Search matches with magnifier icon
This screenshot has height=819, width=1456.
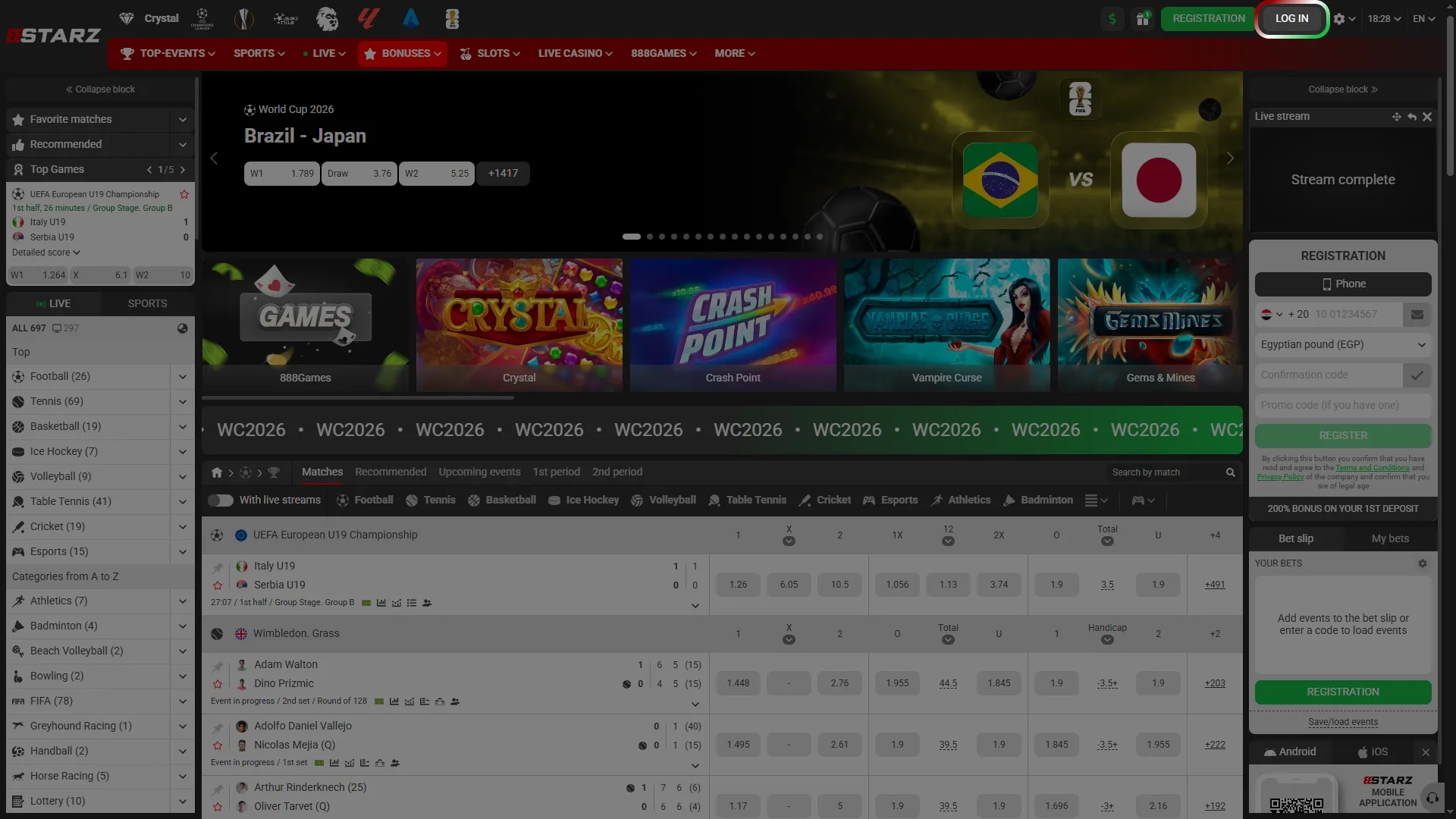(x=1230, y=472)
